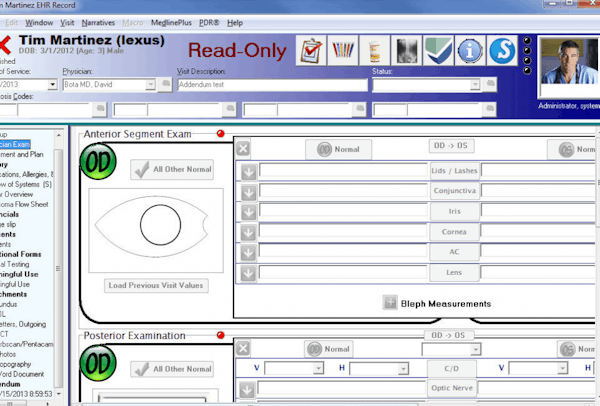The image size is (600, 406).
Task: Click the Visit Description field
Action: 272,85
